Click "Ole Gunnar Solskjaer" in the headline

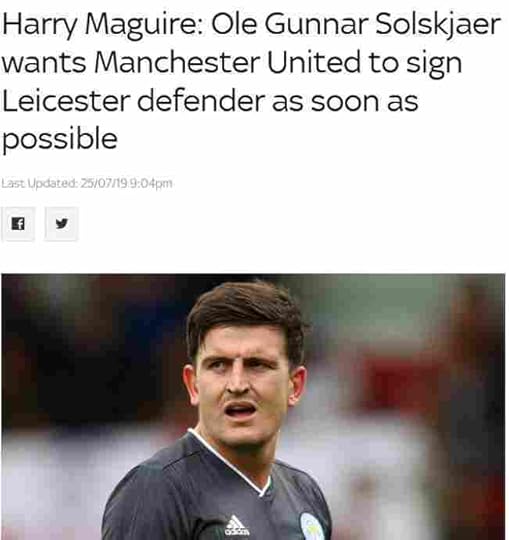pos(356,25)
